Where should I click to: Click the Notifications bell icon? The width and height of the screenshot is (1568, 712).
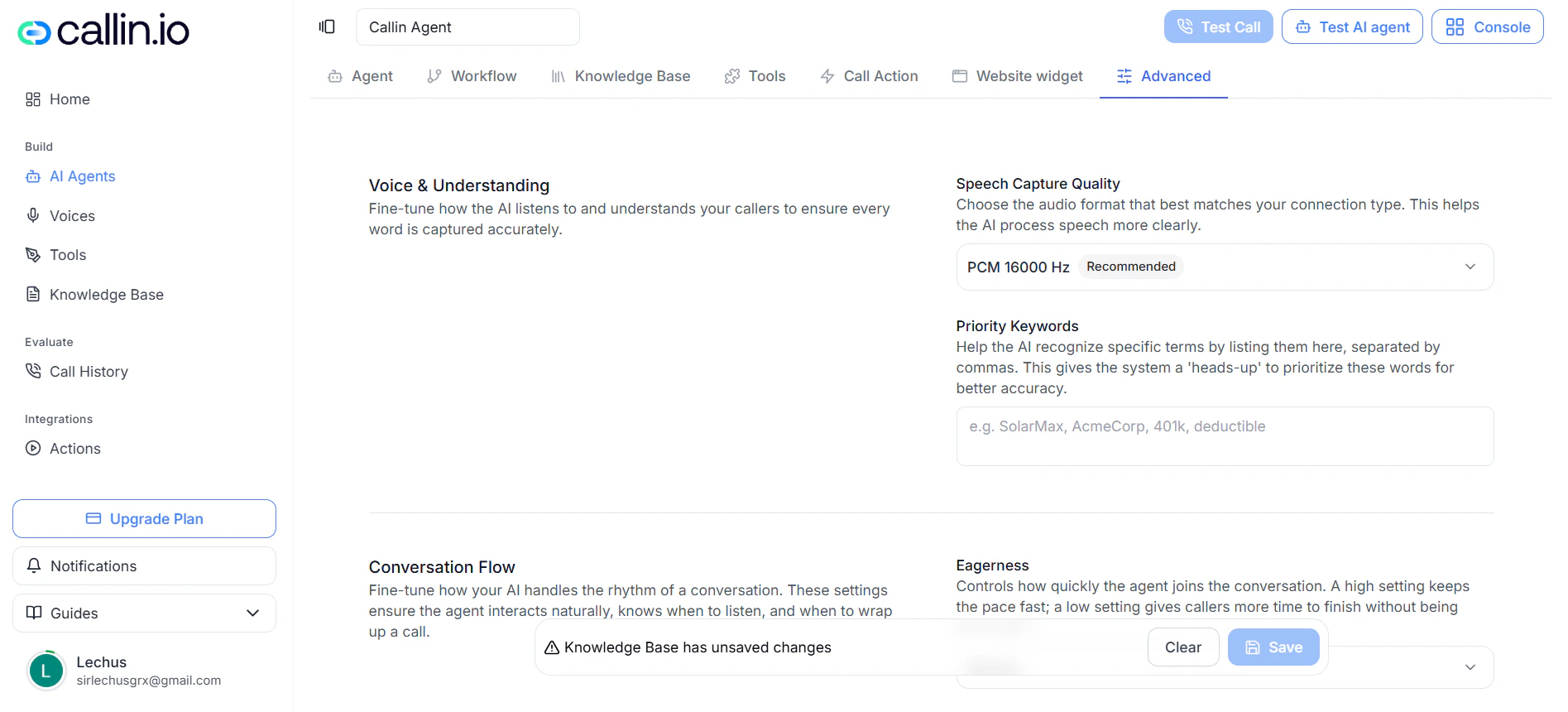[34, 565]
